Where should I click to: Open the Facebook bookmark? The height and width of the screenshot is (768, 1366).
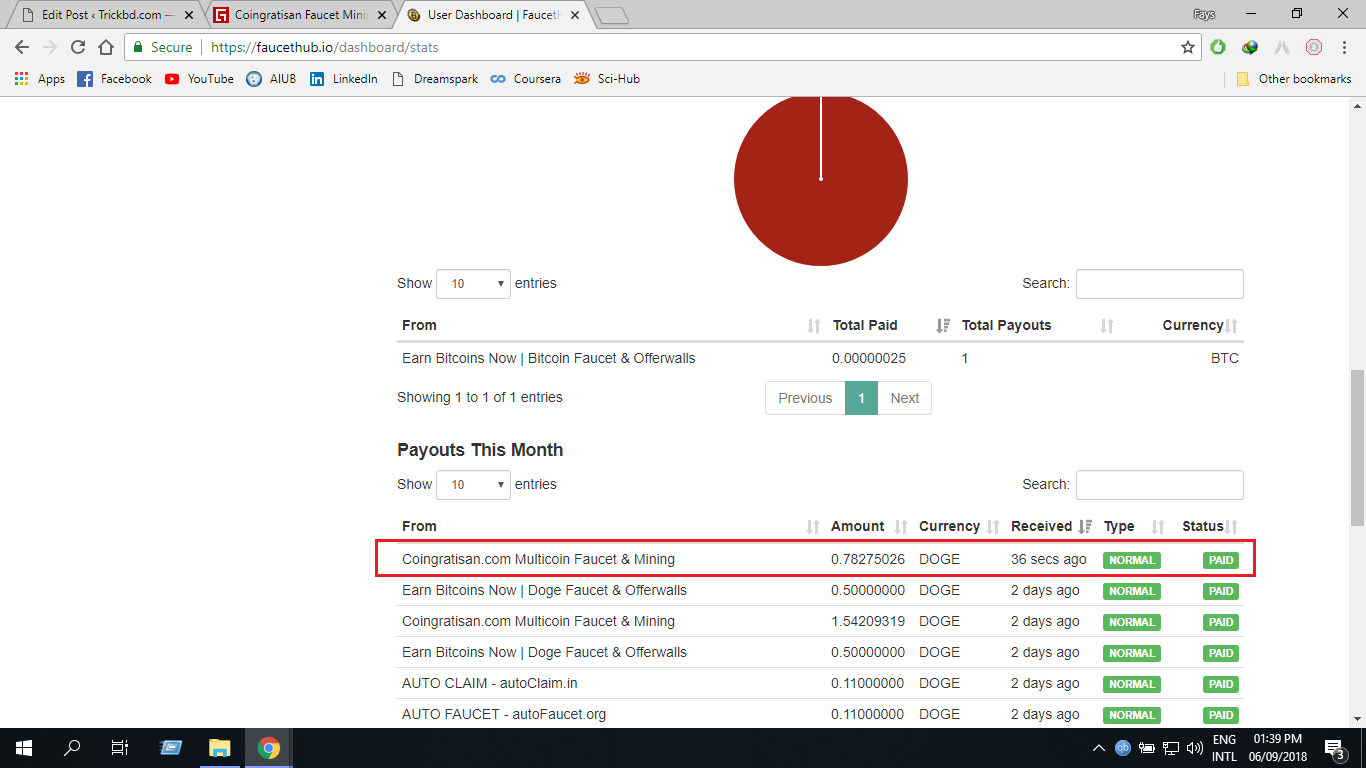(x=115, y=79)
